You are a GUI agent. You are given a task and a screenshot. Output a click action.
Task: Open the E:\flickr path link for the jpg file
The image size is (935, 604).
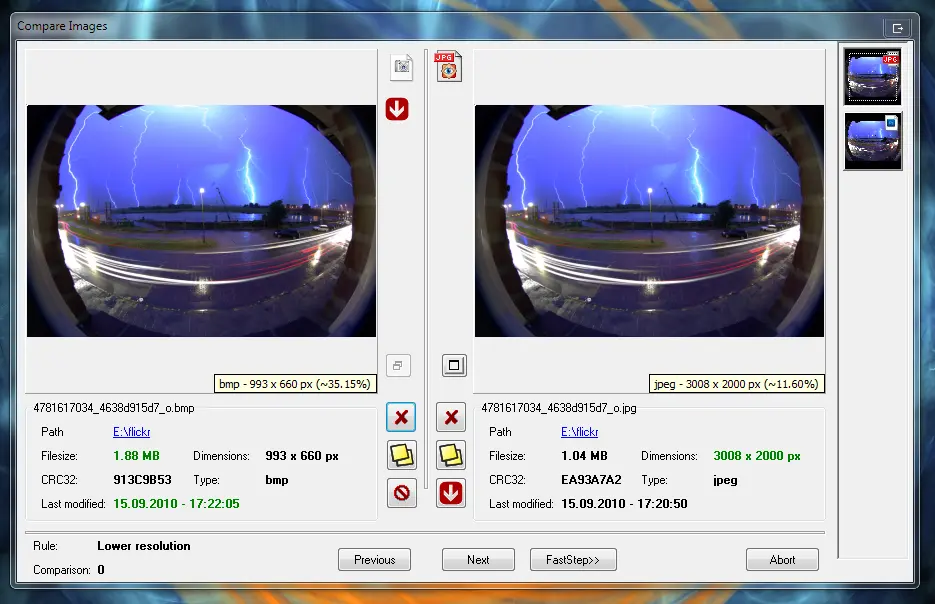point(580,432)
